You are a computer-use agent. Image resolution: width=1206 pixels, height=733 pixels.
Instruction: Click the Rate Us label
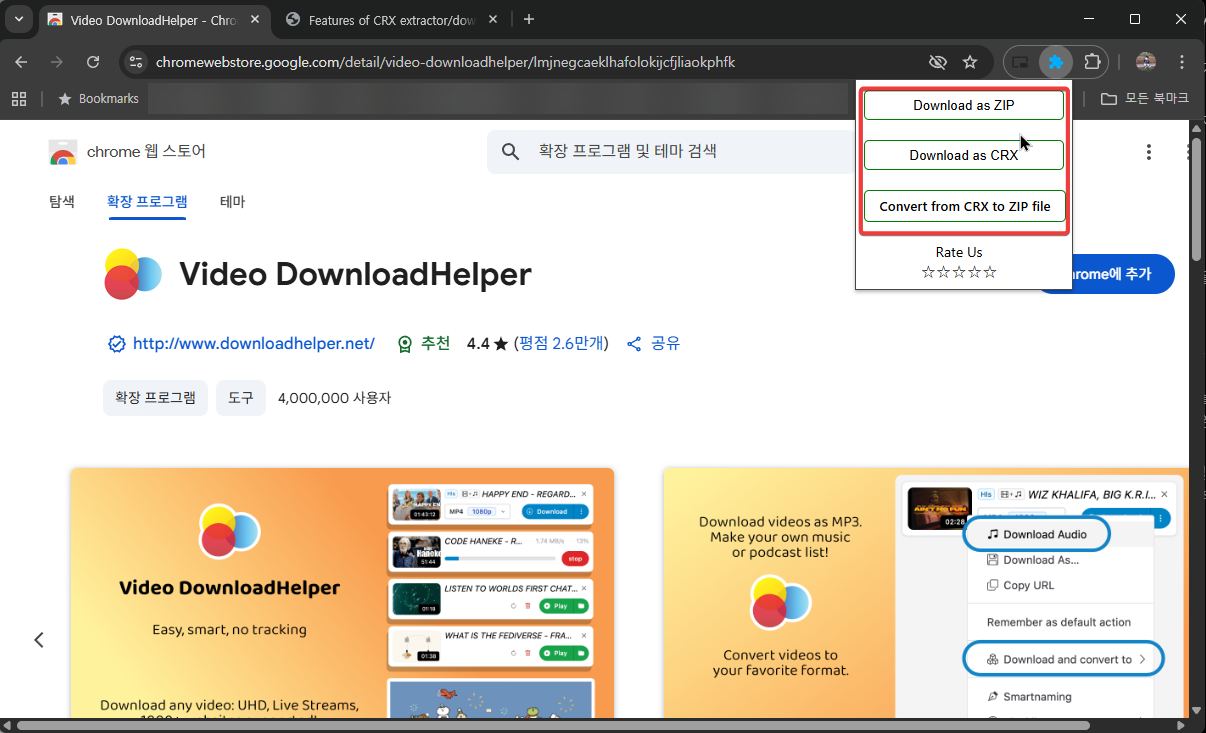coord(959,252)
